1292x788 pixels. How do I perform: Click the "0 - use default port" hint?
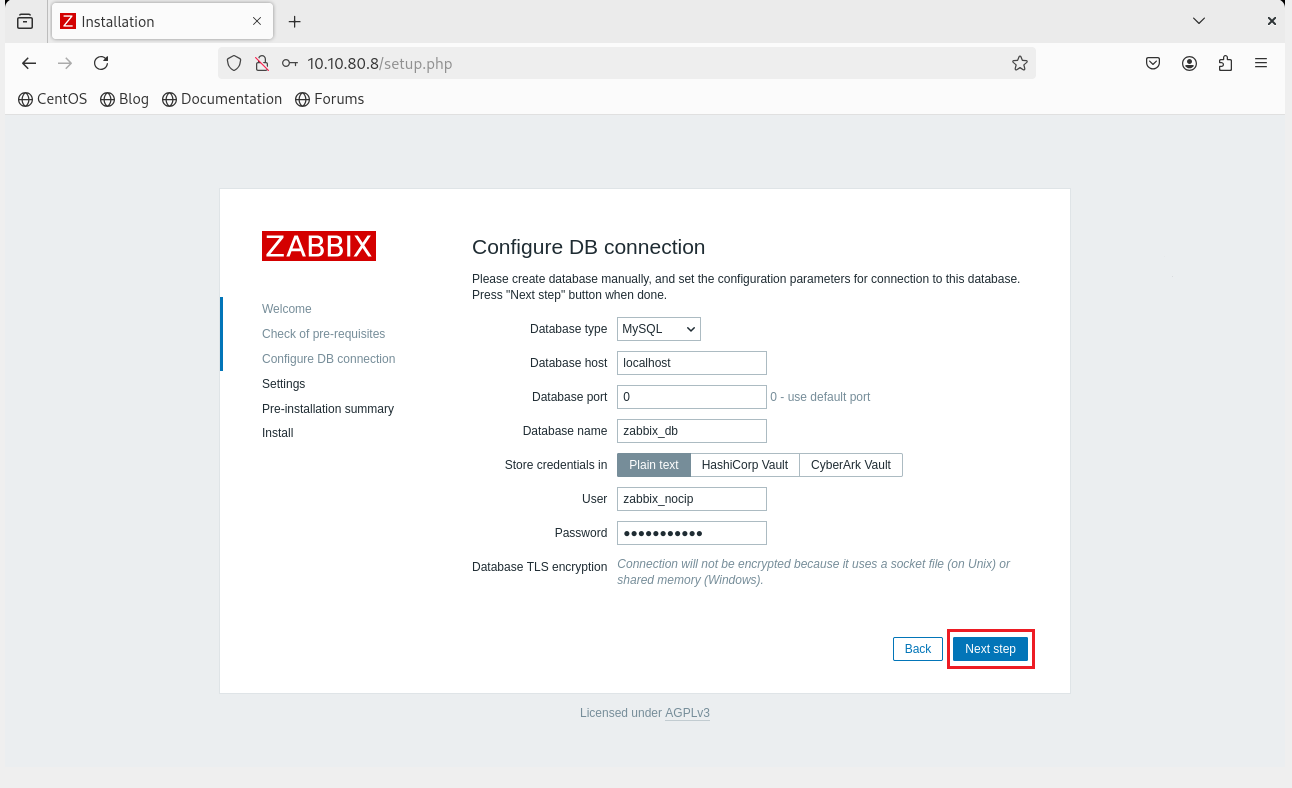820,397
